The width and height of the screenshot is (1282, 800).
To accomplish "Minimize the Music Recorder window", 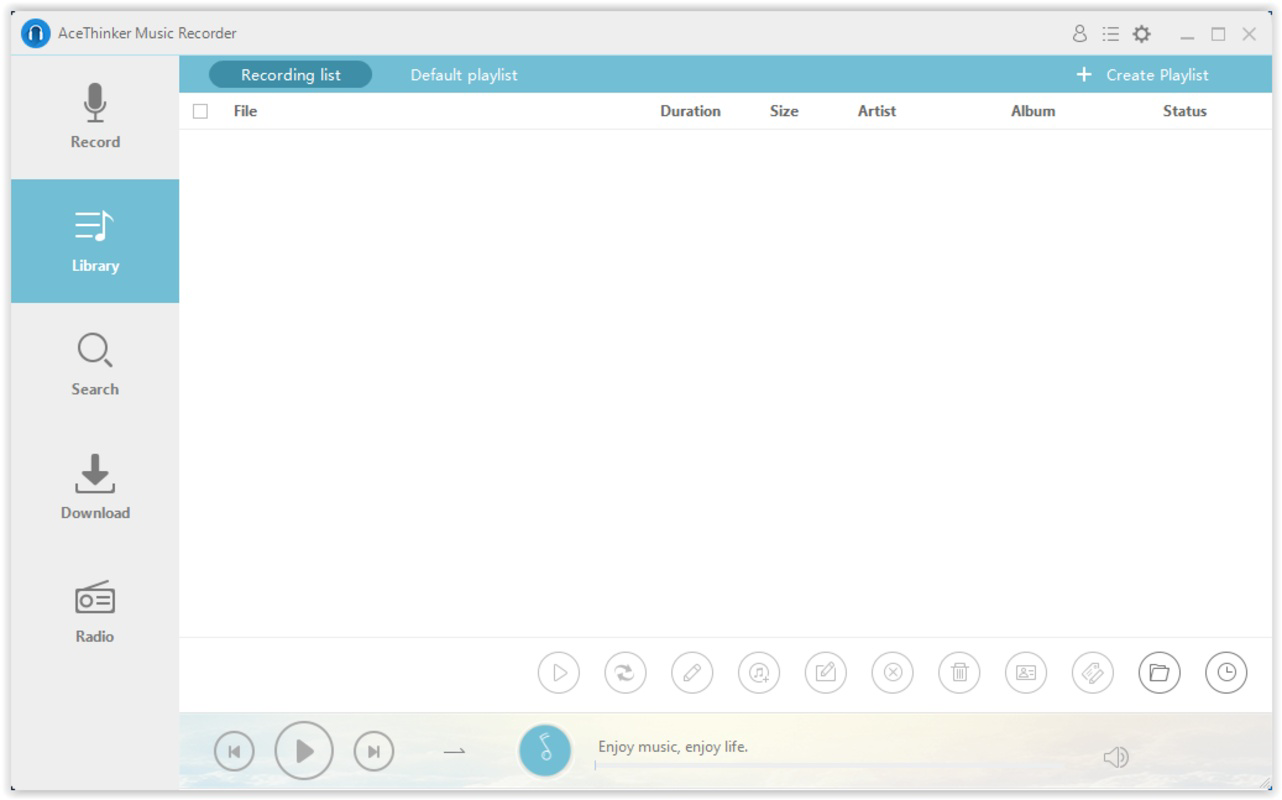I will point(1187,35).
